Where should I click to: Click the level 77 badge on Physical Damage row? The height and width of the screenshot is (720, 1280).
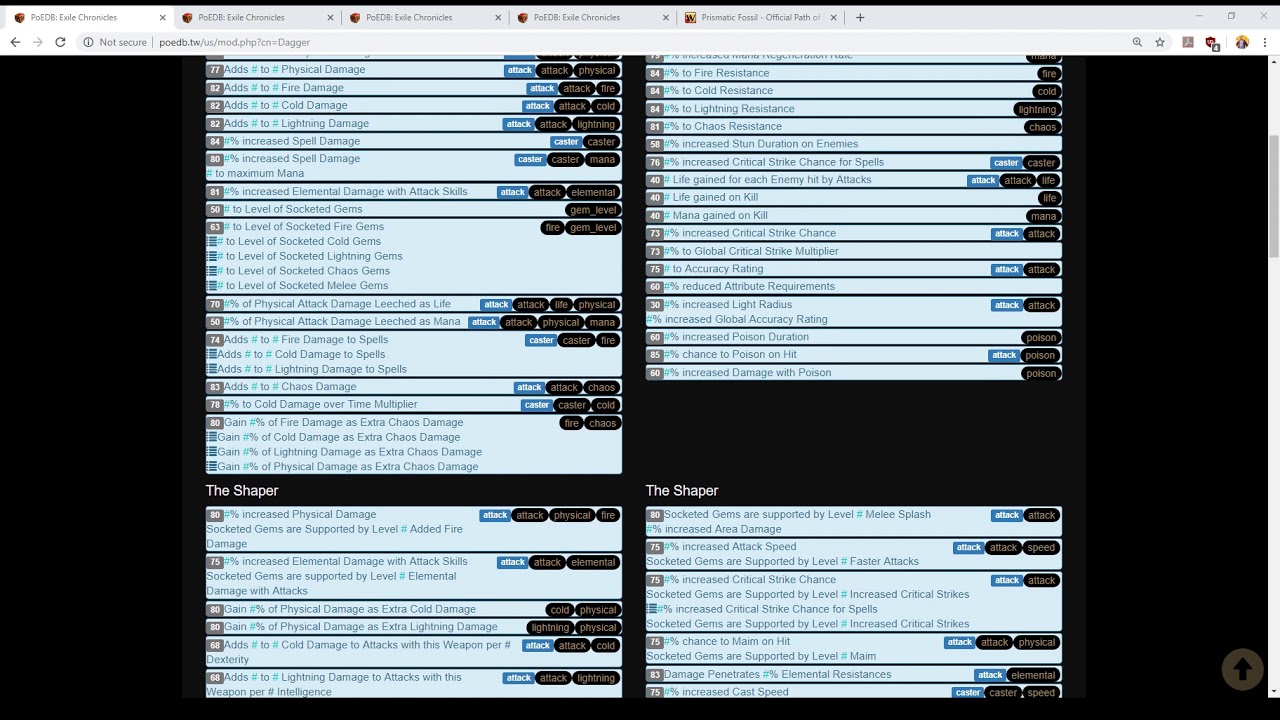click(x=215, y=70)
